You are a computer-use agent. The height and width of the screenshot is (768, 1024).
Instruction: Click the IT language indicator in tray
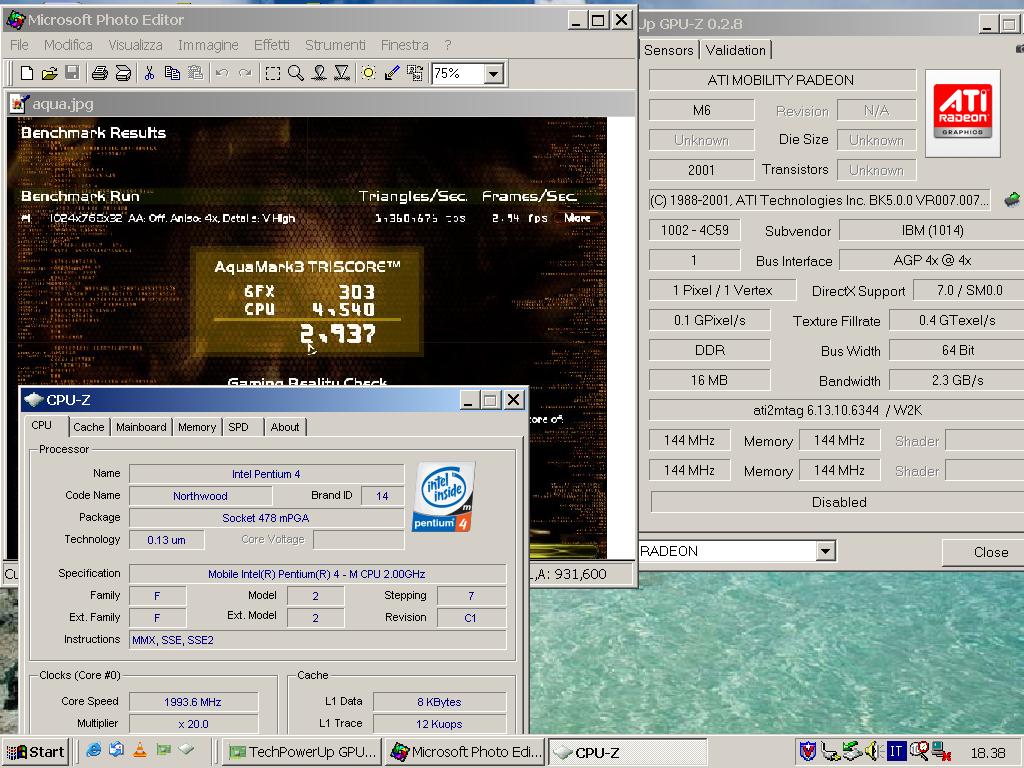pyautogui.click(x=896, y=752)
